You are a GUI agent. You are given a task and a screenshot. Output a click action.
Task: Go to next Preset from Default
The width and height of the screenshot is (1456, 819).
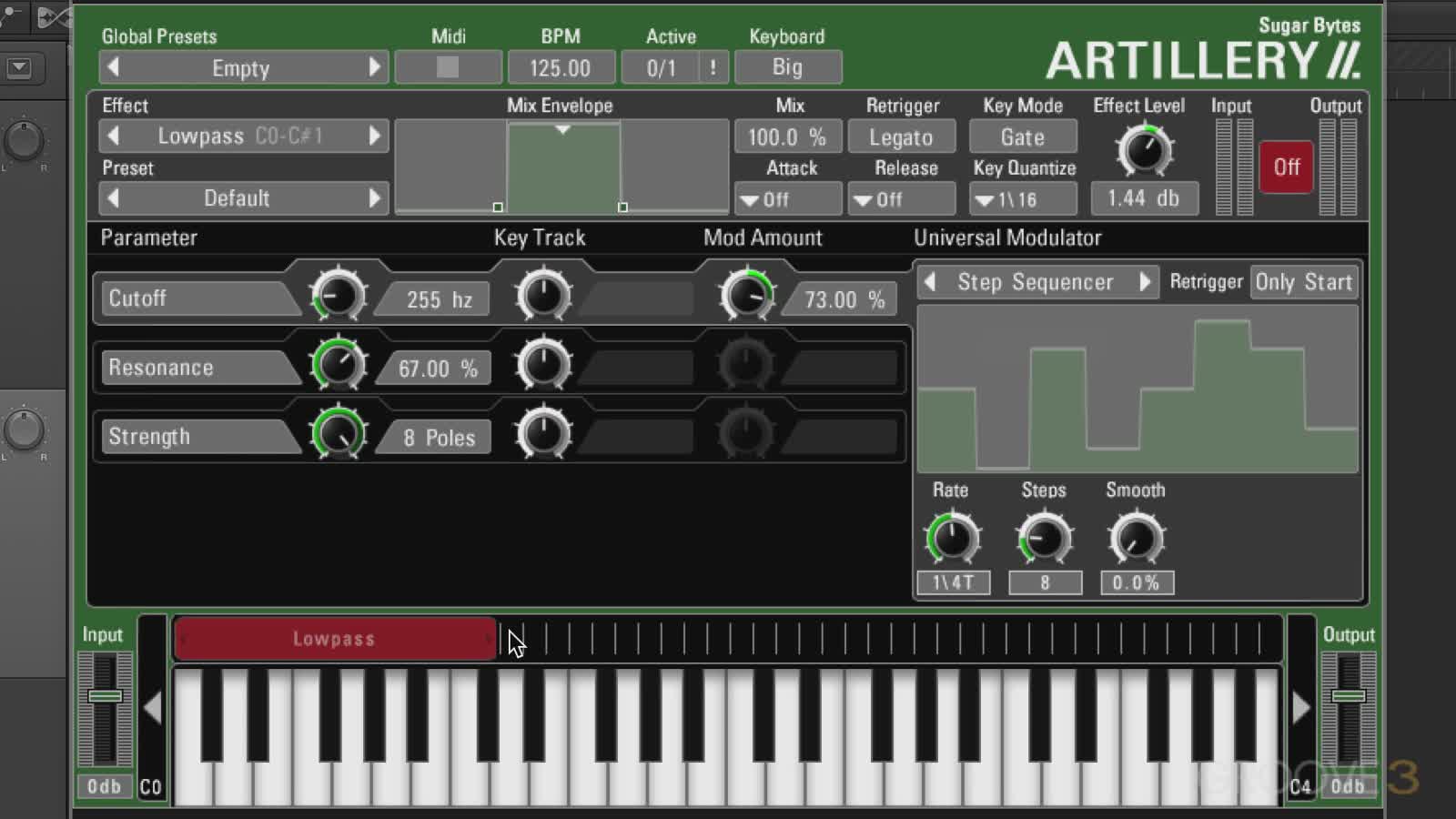[x=374, y=197]
